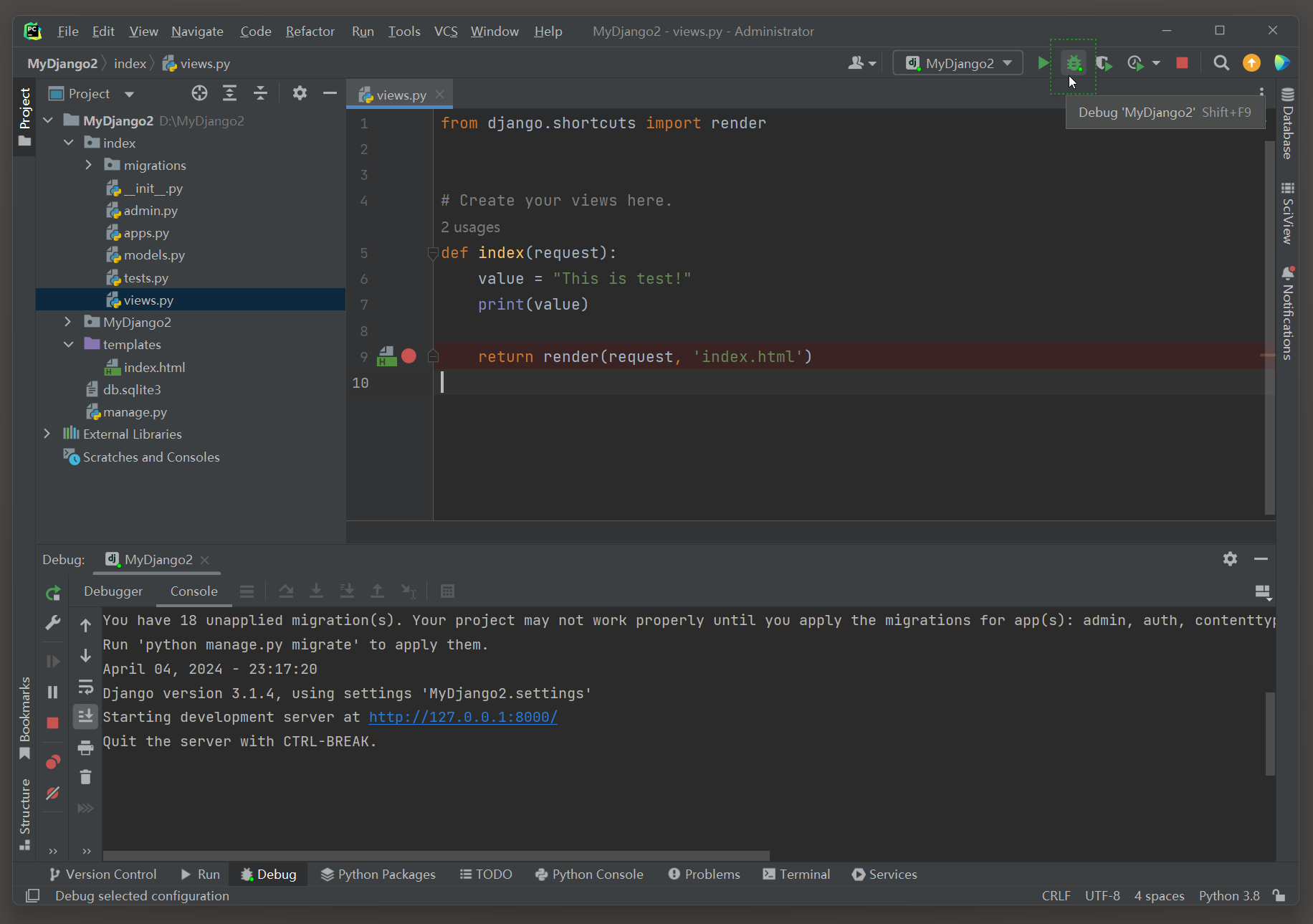Mute breakpoints icon in Debug panel
Image resolution: width=1313 pixels, height=924 pixels.
point(53,793)
